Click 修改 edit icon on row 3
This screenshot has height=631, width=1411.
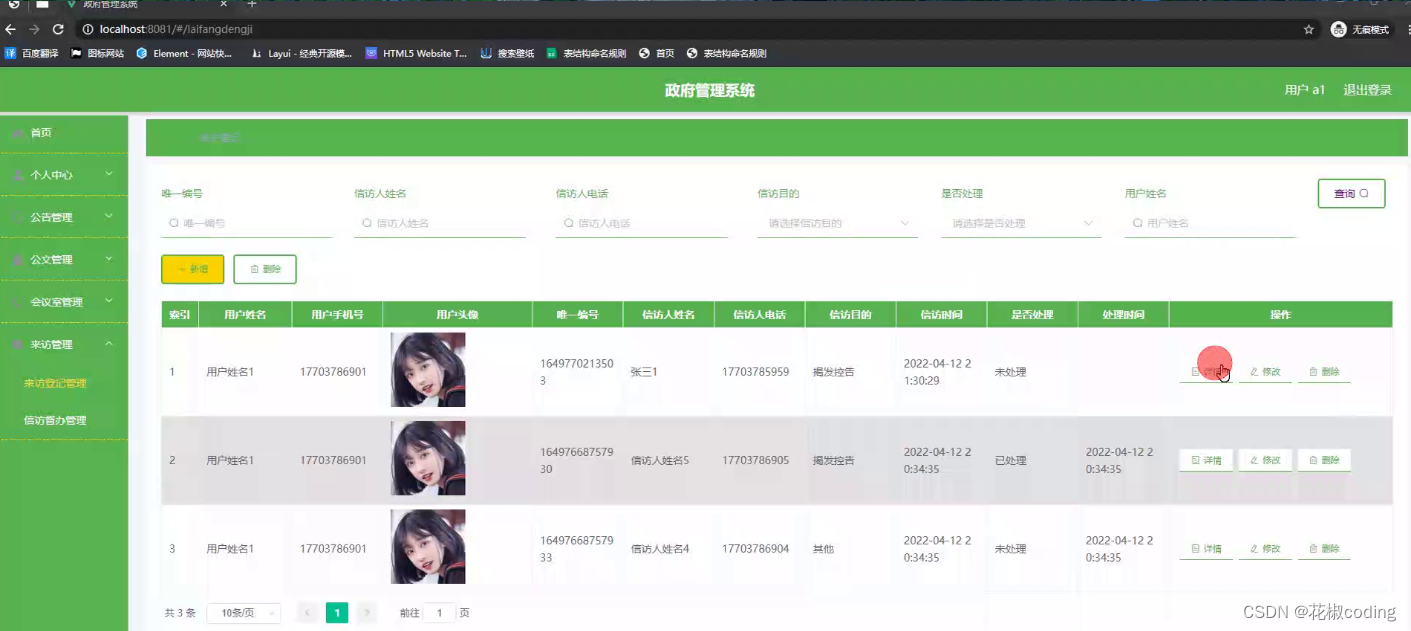tap(1264, 547)
